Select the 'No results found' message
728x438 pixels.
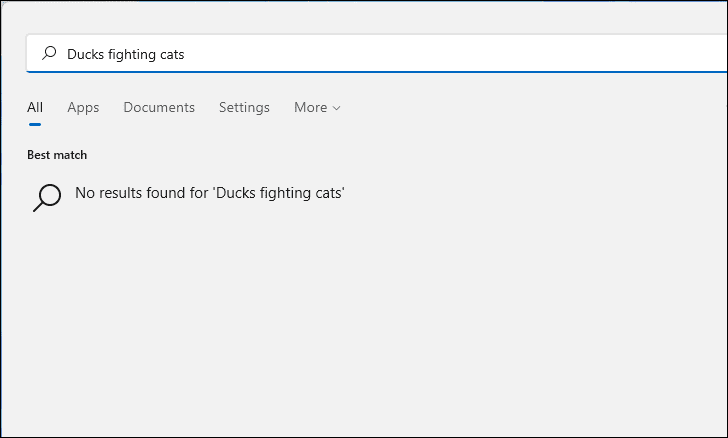point(210,193)
